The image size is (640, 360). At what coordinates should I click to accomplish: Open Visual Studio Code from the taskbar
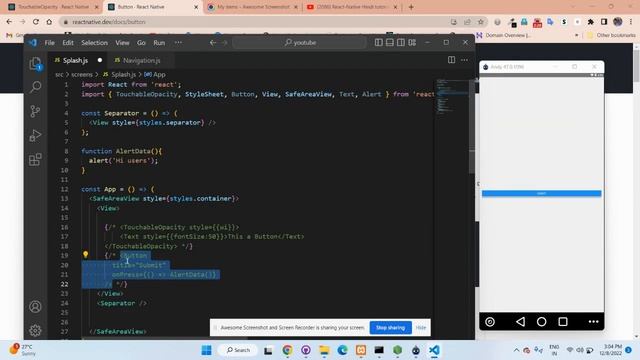pyautogui.click(x=434, y=350)
